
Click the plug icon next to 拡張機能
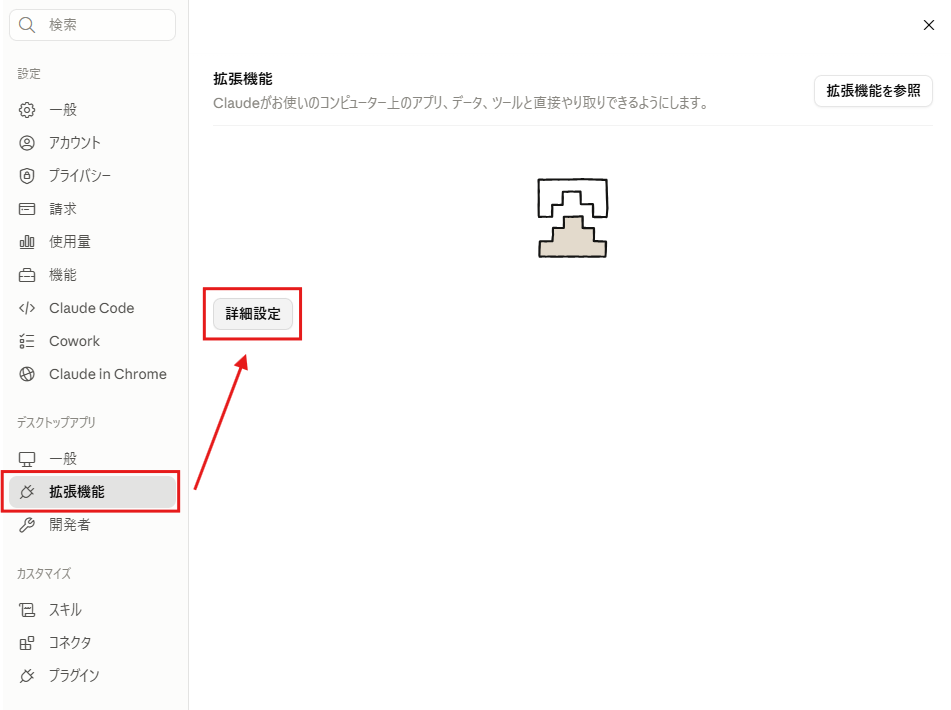click(x=27, y=492)
